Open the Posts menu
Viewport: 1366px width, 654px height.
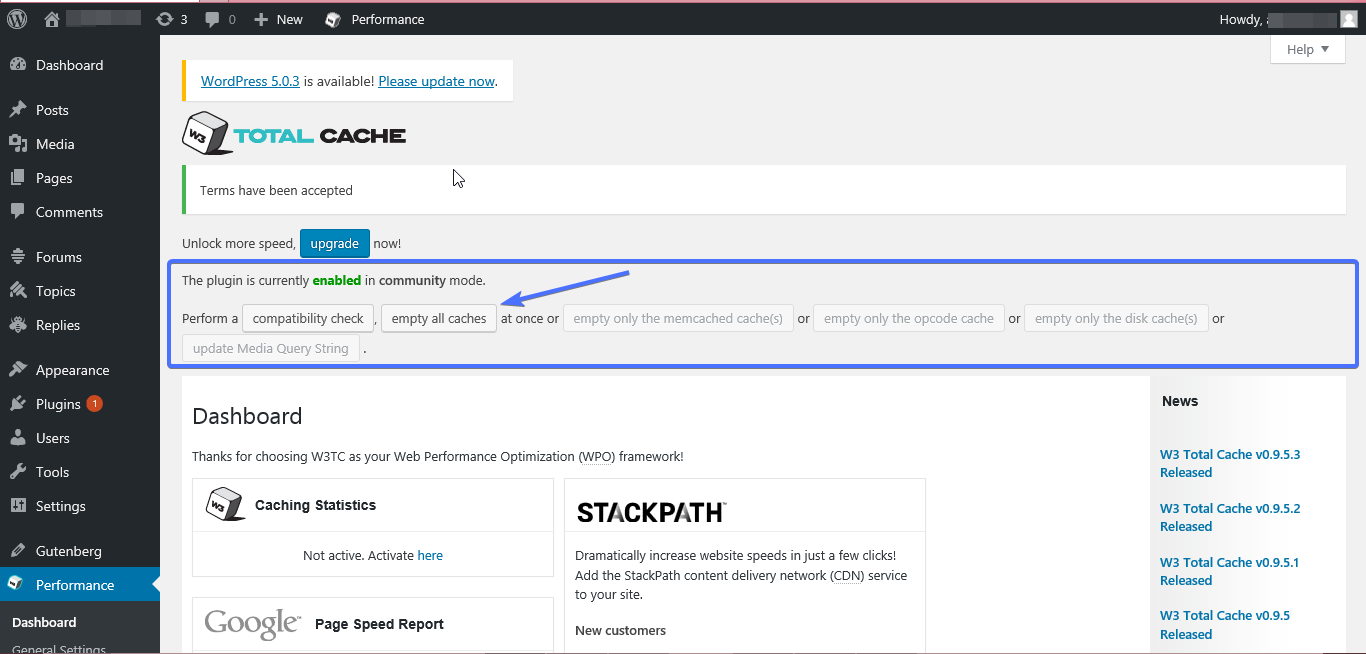tap(52, 110)
